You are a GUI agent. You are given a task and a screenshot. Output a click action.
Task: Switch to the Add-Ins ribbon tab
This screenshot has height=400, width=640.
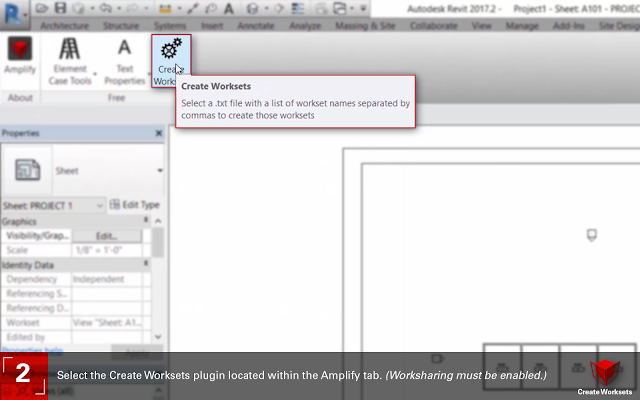click(x=569, y=26)
